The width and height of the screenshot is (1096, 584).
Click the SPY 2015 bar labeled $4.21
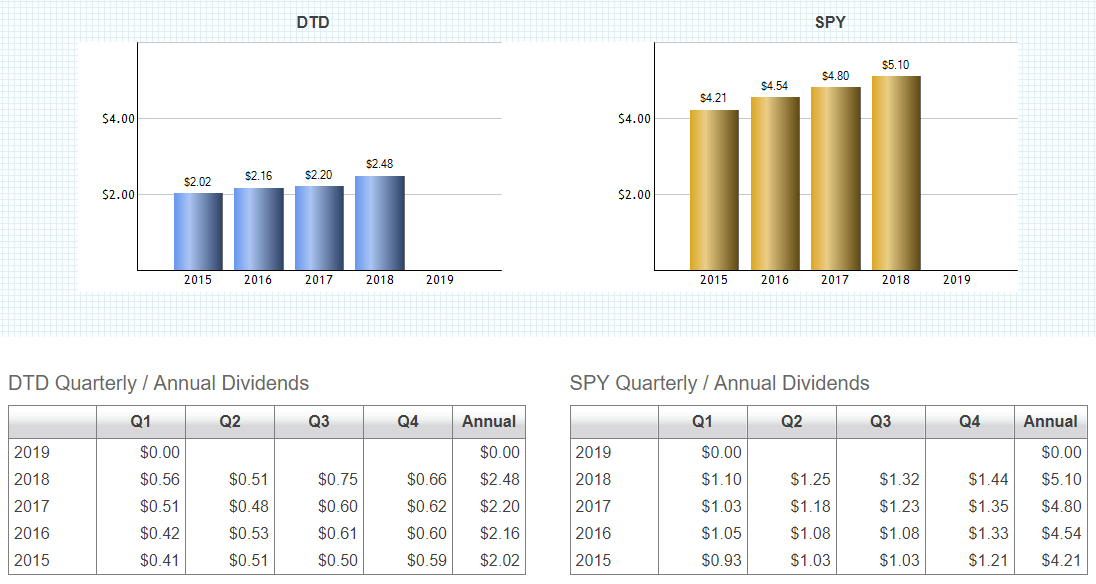(714, 190)
